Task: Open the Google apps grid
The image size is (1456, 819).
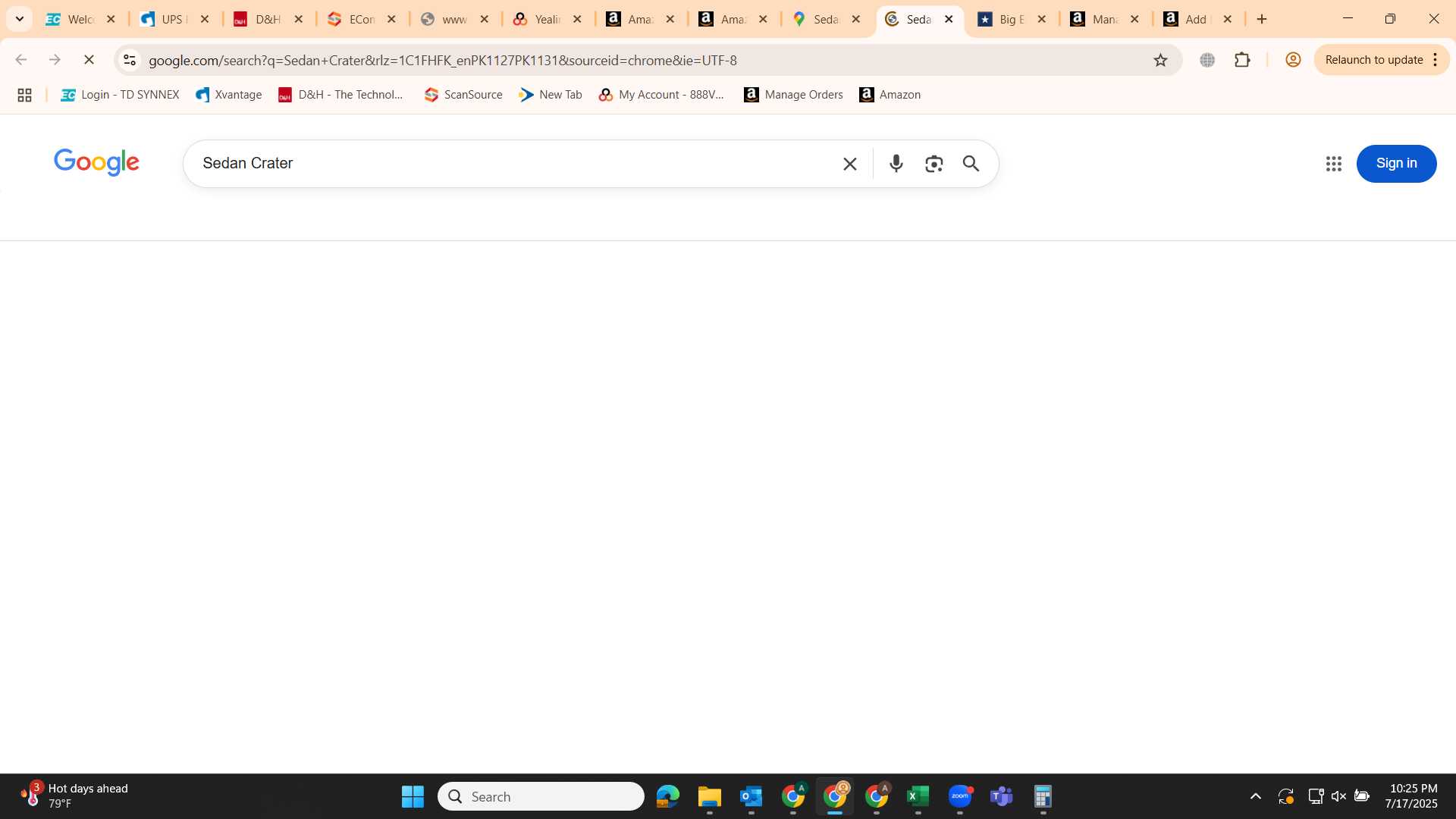Action: (x=1333, y=164)
